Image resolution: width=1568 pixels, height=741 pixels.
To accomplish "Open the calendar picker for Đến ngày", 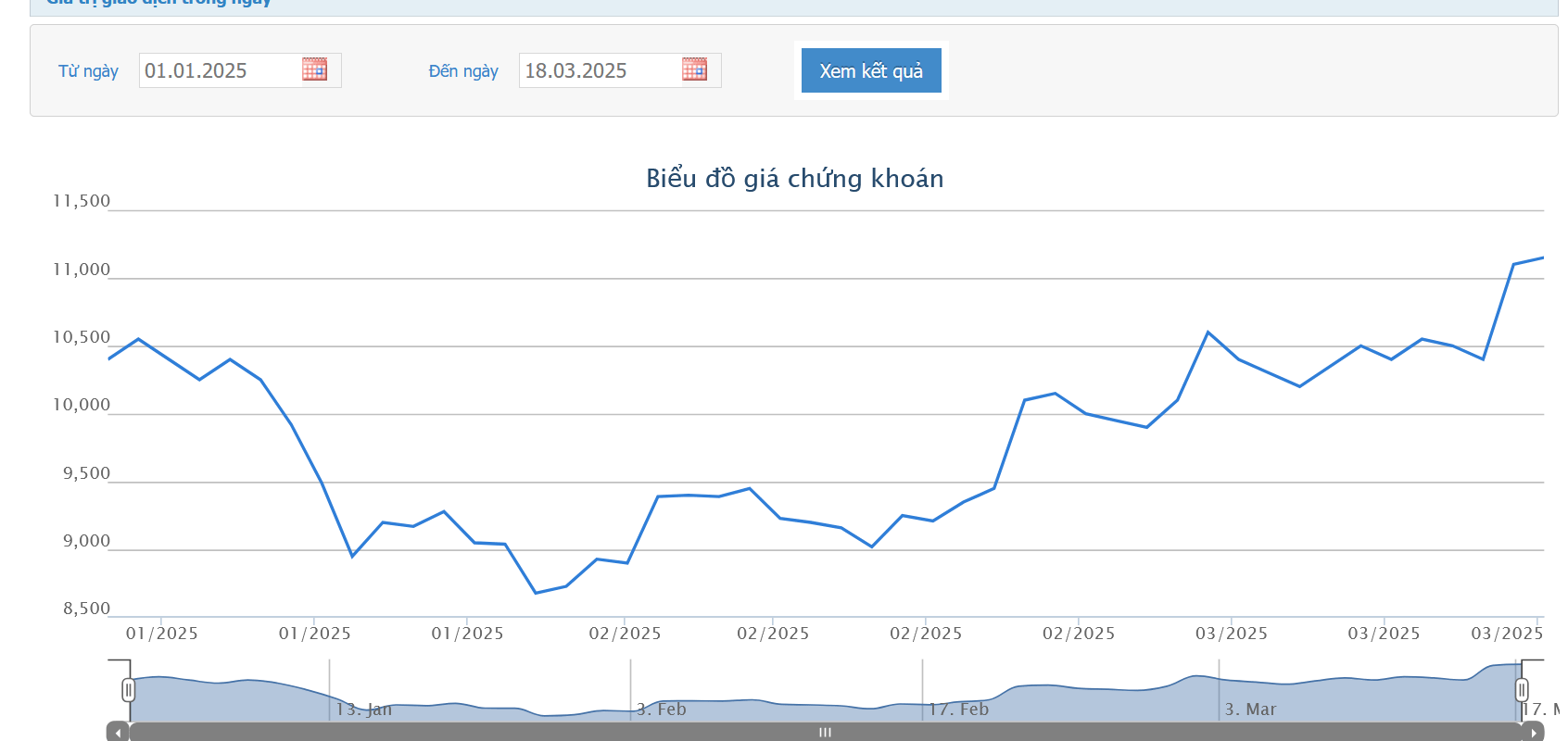I will point(694,69).
